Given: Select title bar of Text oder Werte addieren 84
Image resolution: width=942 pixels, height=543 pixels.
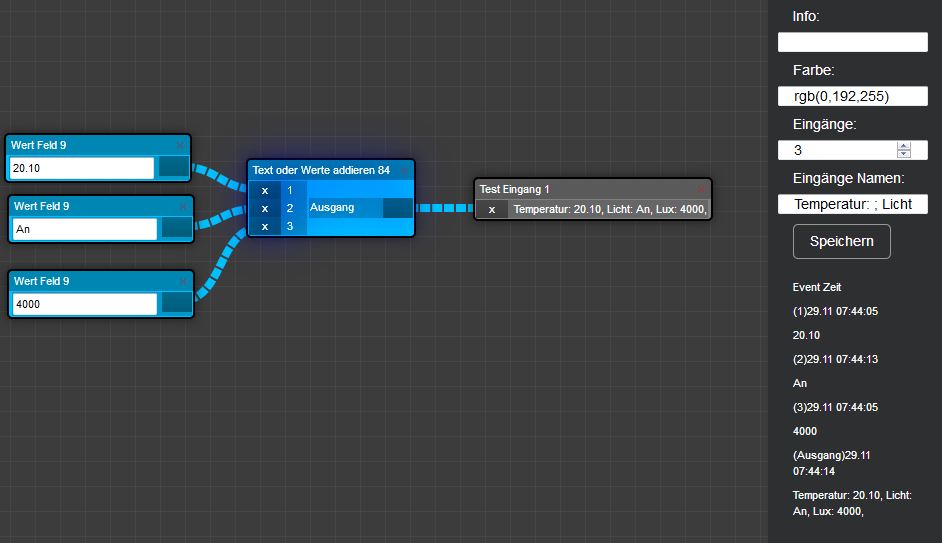Looking at the screenshot, I should point(331,171).
